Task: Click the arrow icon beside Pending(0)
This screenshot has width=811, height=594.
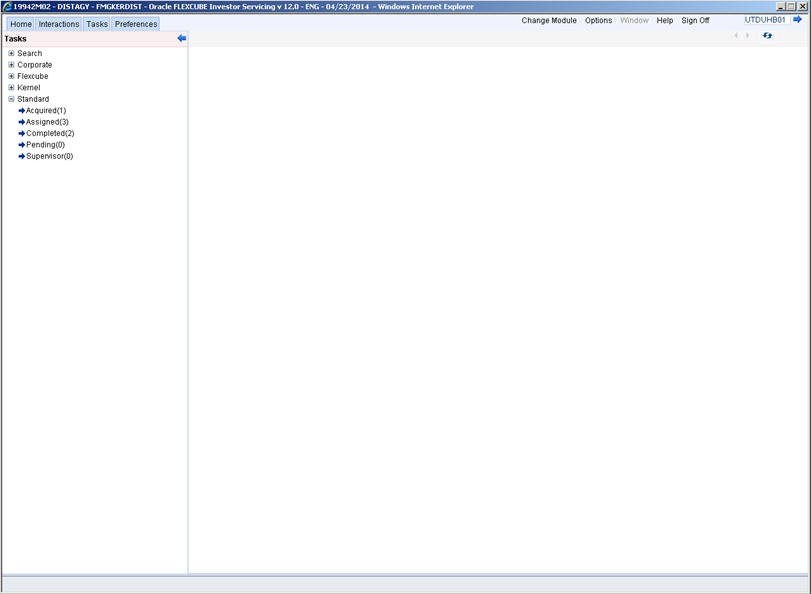Action: 22,145
